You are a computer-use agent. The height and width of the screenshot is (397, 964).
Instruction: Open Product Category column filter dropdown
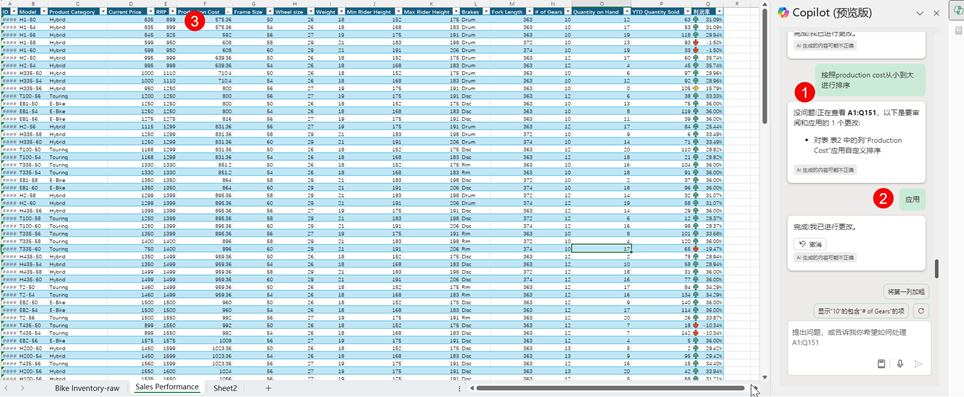pyautogui.click(x=103, y=12)
